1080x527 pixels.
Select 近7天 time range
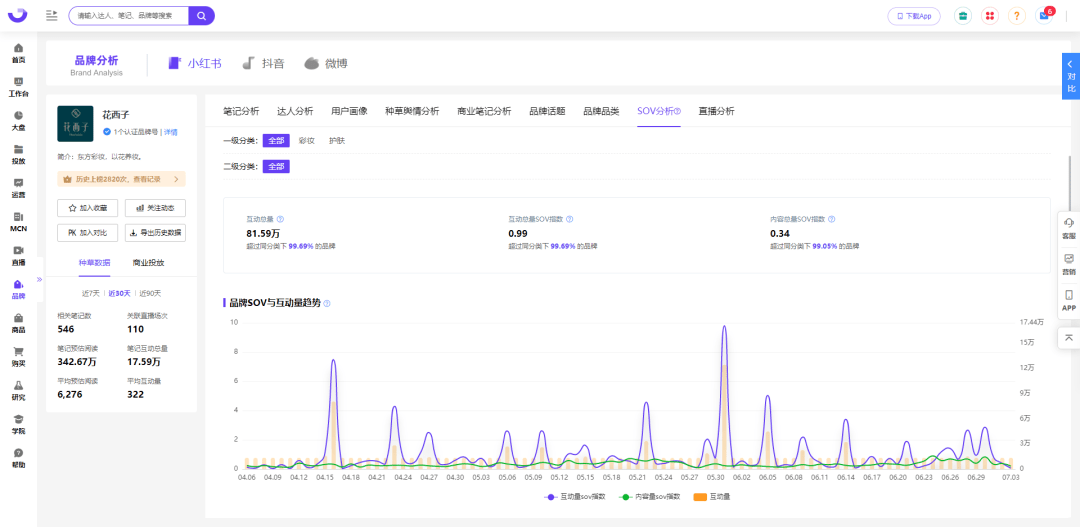coord(92,293)
